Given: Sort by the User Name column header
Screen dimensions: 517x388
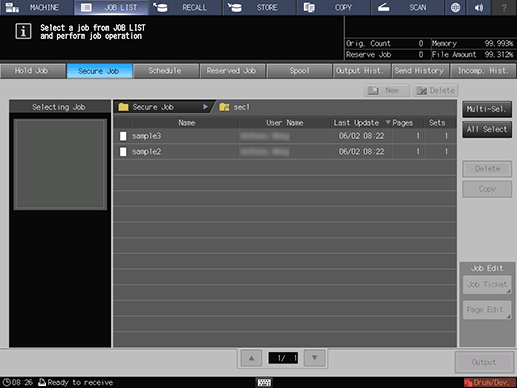Looking at the screenshot, I should (x=284, y=123).
